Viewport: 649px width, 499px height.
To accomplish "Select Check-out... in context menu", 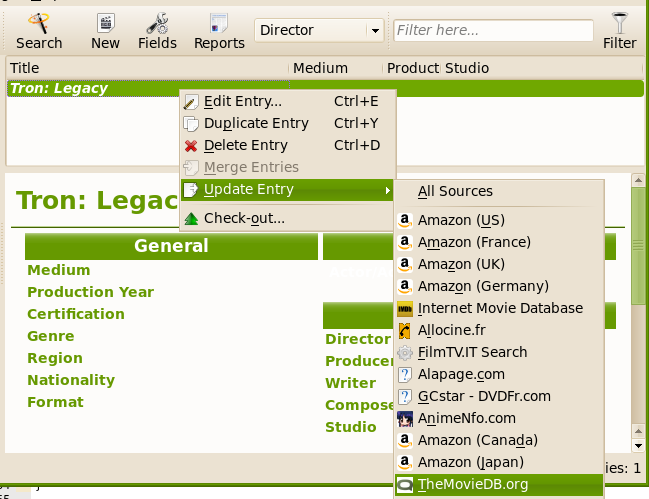I will (x=288, y=218).
